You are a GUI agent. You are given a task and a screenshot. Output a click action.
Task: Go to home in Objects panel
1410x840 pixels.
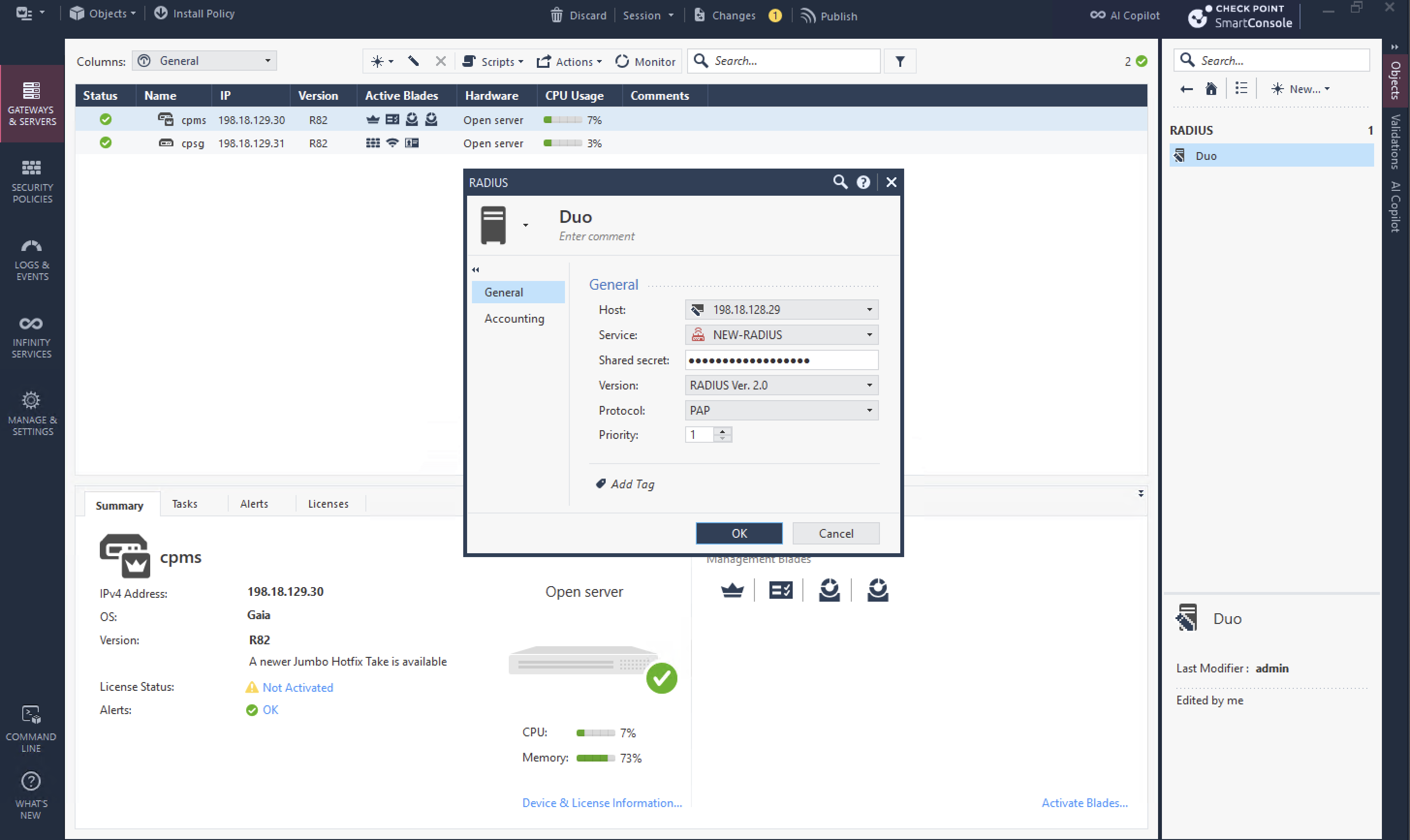[x=1211, y=89]
